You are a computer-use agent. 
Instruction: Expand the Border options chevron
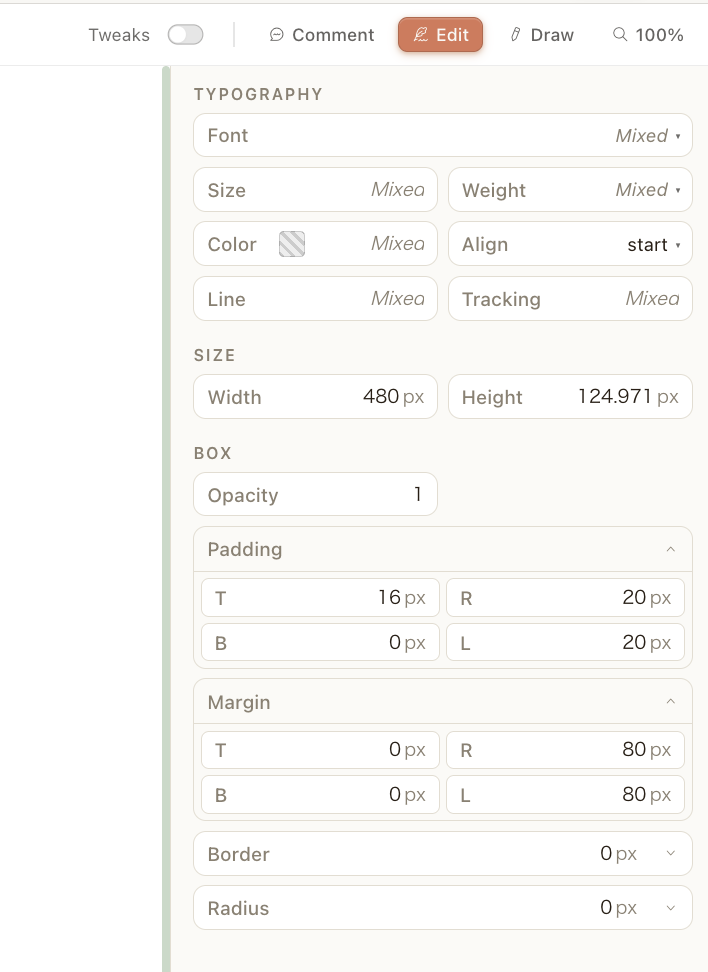coord(670,854)
